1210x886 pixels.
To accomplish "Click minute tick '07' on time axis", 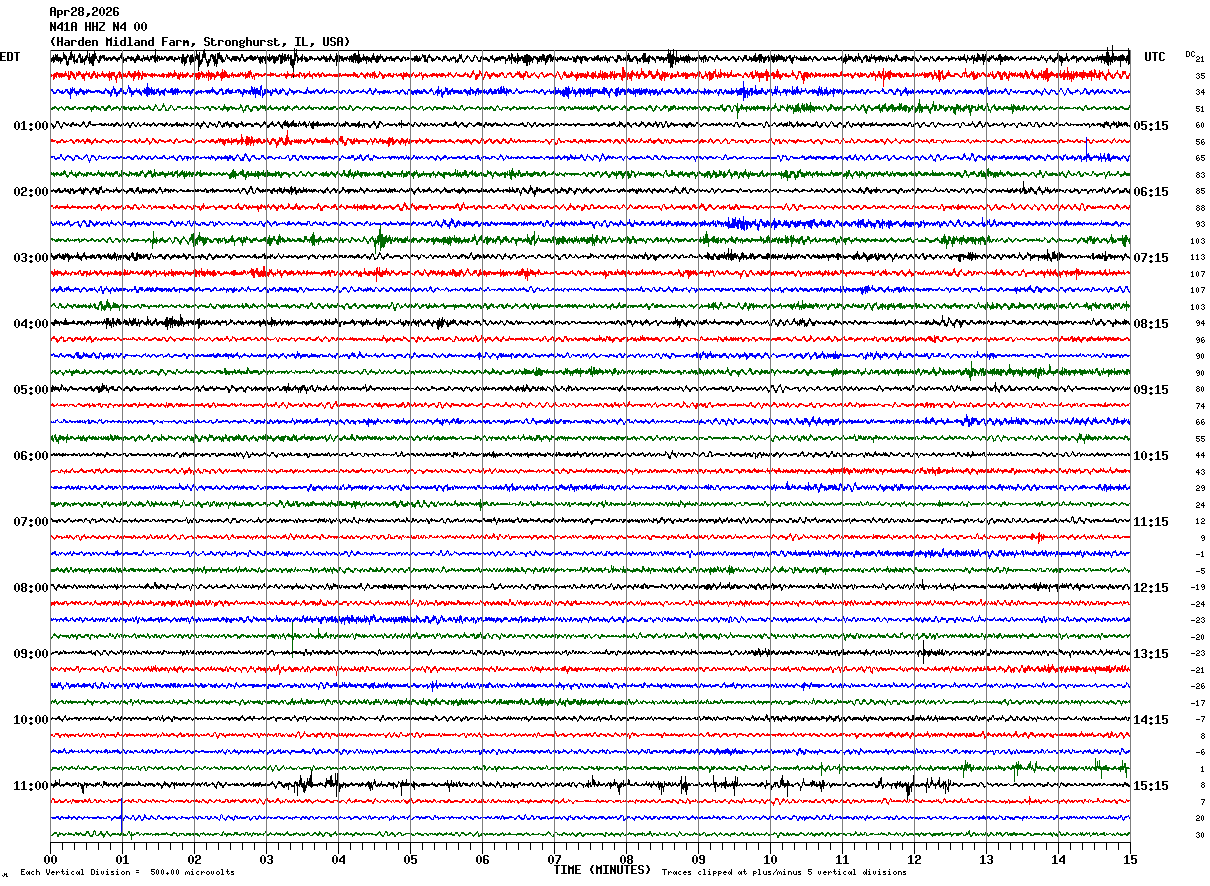I will pyautogui.click(x=554, y=859).
